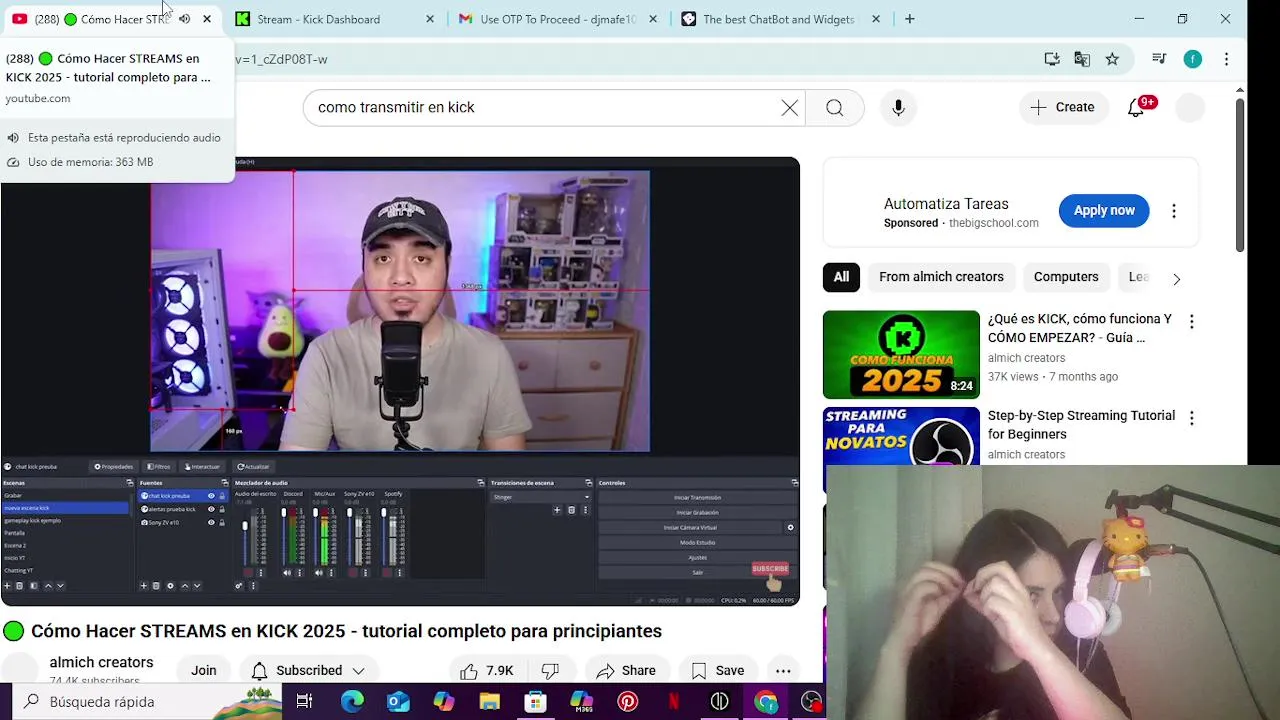Image resolution: width=1280 pixels, height=720 pixels.
Task: Start voice search with microphone
Action: 898,107
